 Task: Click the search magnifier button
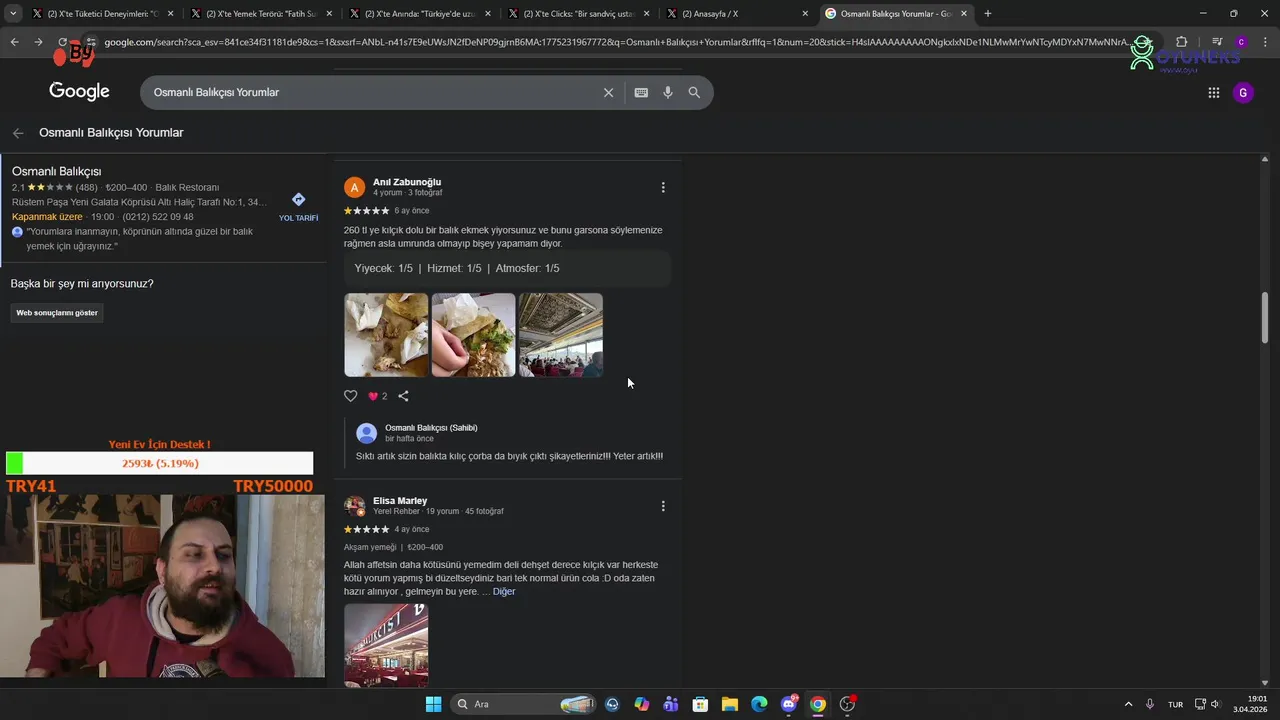[x=694, y=92]
